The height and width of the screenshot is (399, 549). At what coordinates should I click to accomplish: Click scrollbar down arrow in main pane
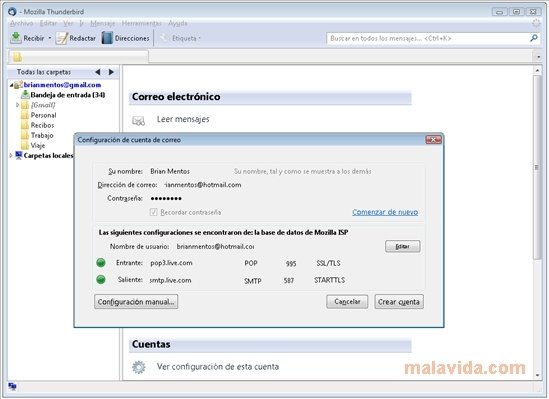[x=537, y=375]
